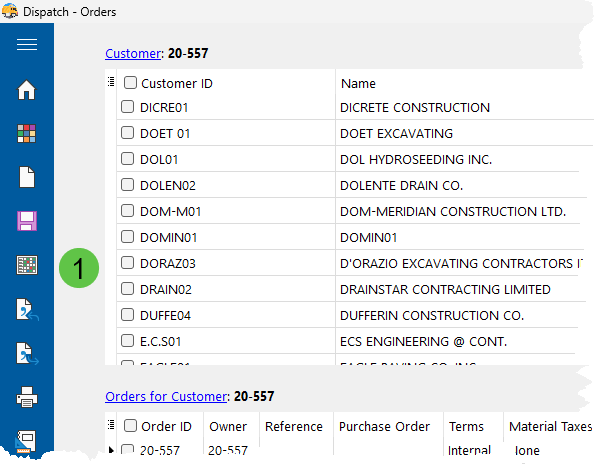Check the DORAZ03 row checkbox
602x473 pixels.
(x=128, y=264)
